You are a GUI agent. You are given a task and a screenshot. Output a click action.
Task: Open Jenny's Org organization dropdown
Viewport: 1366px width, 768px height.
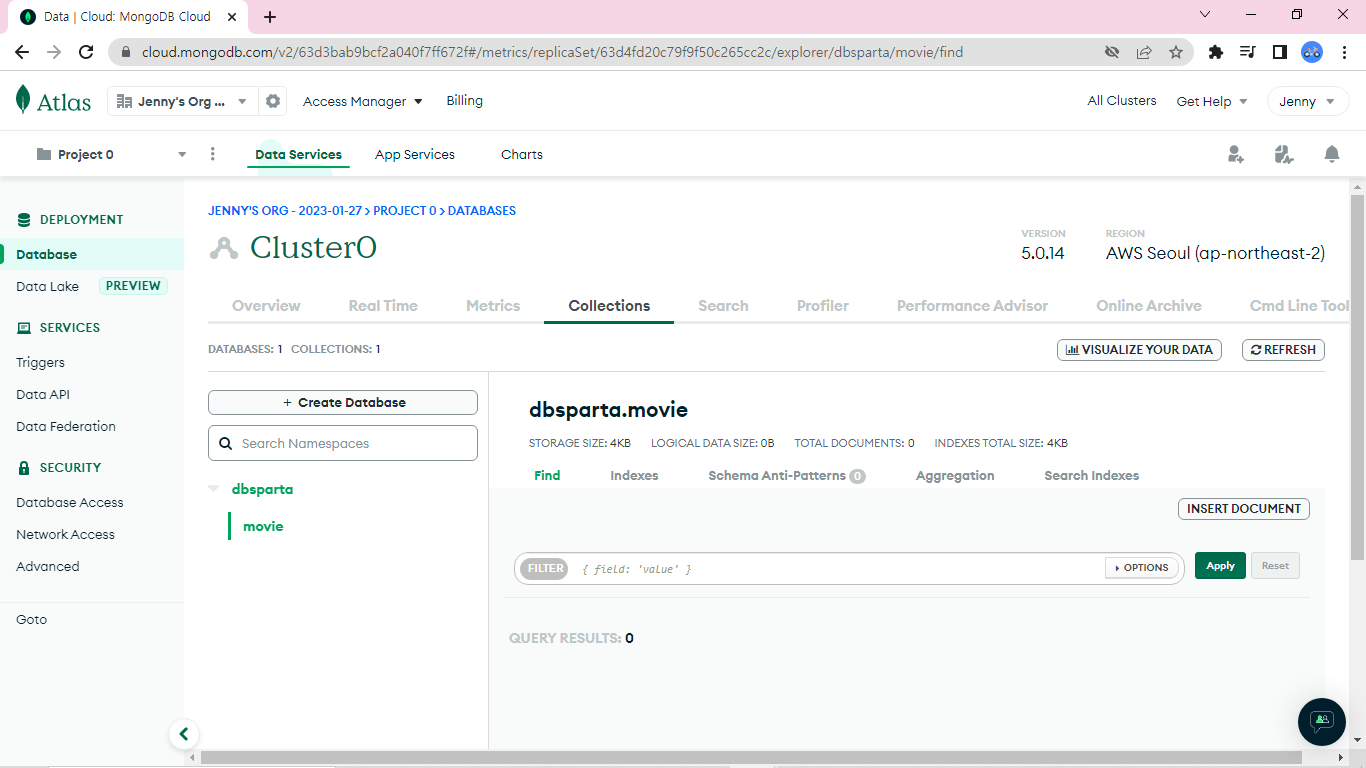pyautogui.click(x=182, y=101)
